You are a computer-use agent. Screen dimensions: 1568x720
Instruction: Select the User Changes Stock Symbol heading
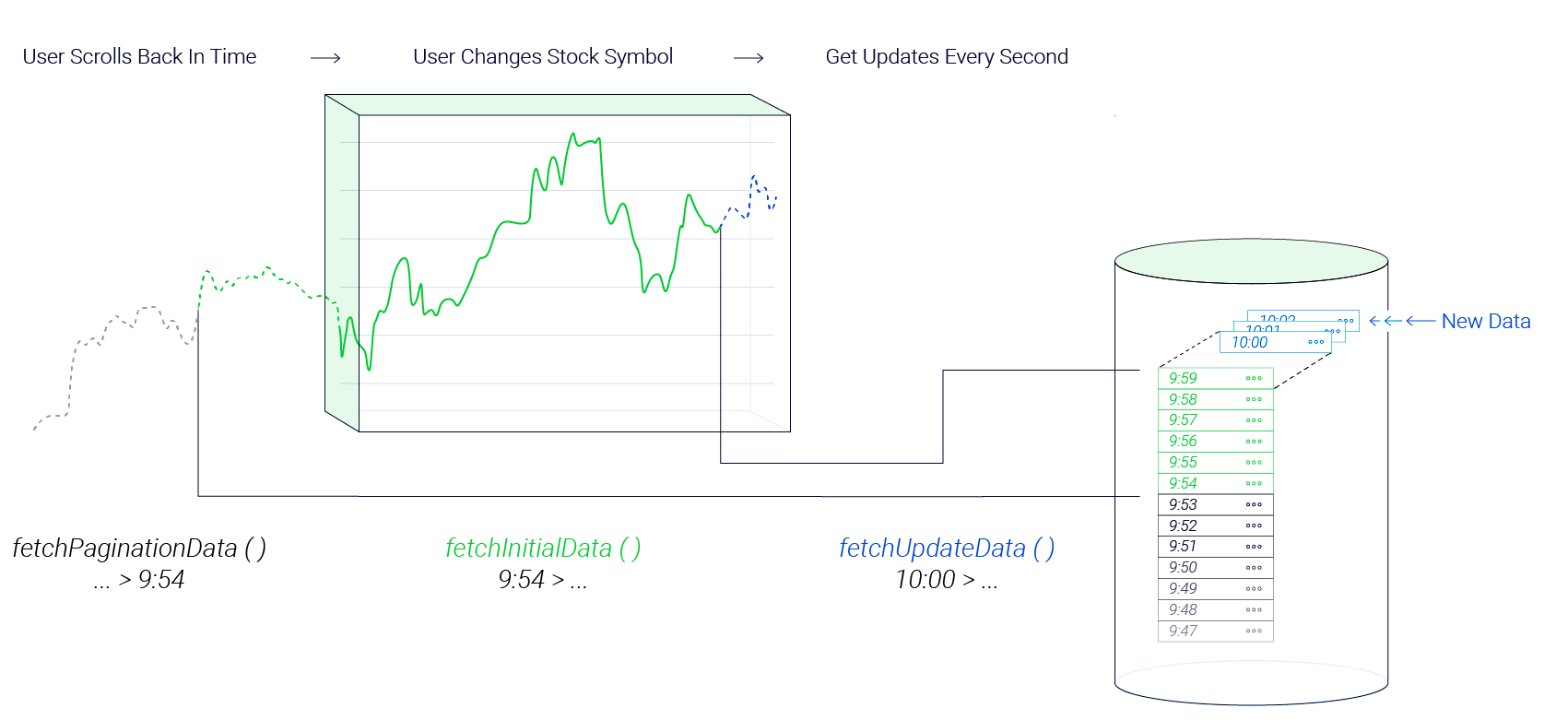[543, 57]
